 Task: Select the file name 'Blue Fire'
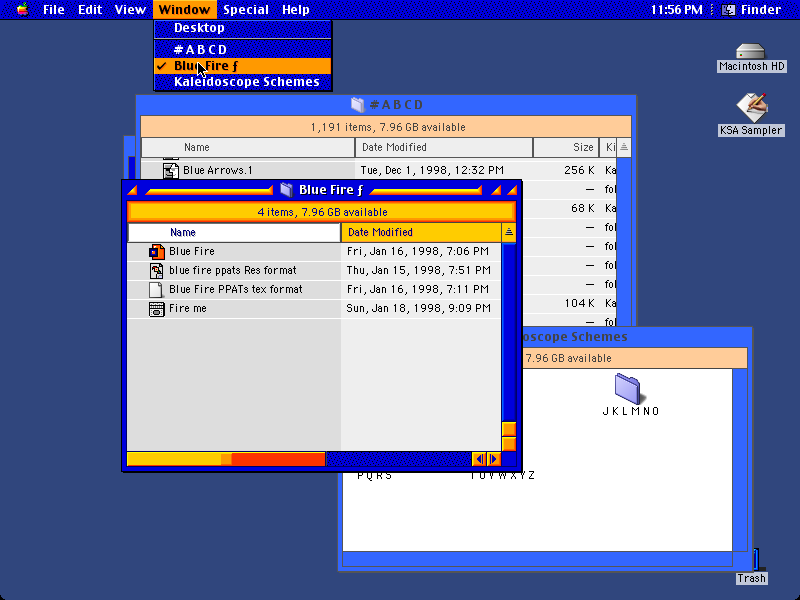tap(192, 252)
